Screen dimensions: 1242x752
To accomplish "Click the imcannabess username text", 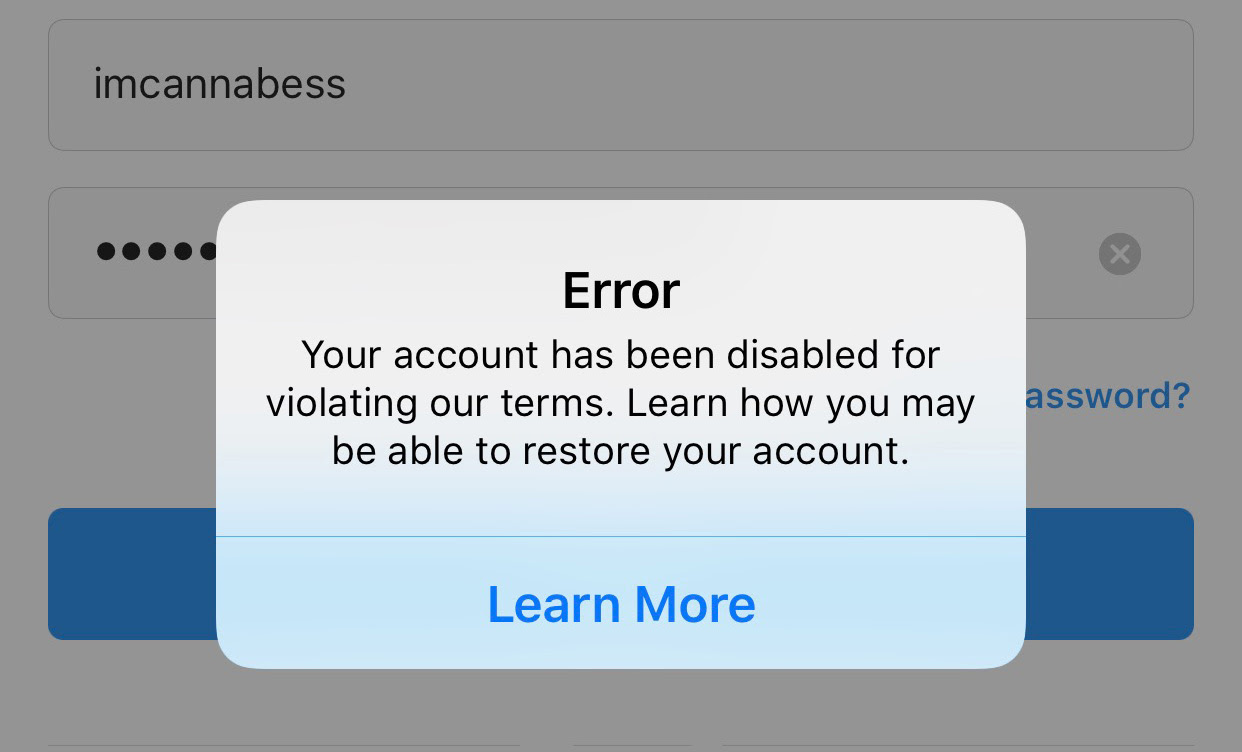I will pos(220,84).
